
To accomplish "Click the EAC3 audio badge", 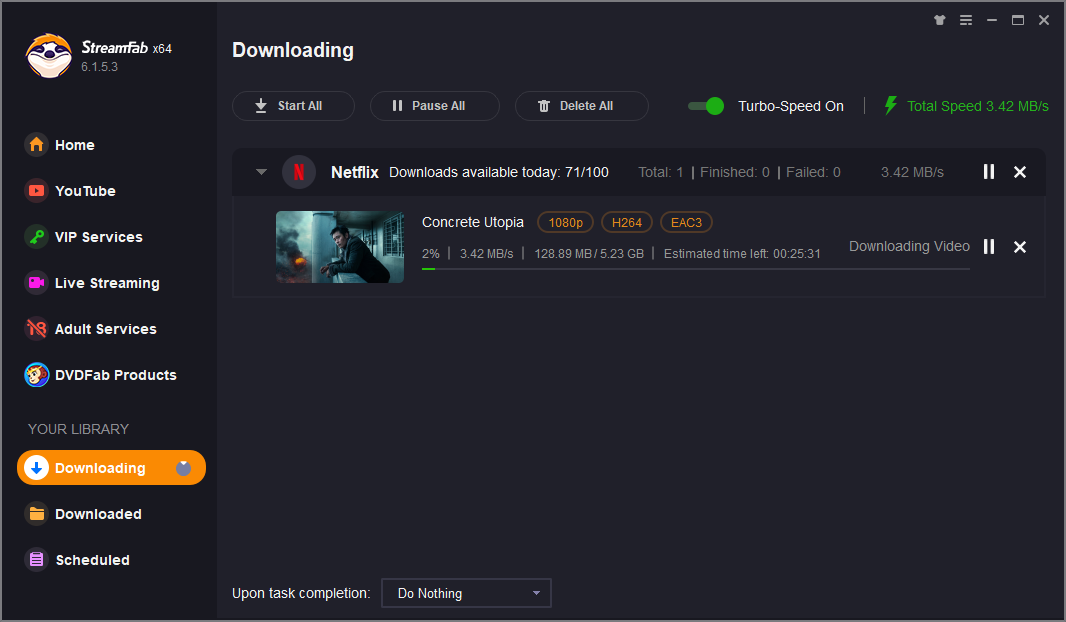I will [686, 222].
